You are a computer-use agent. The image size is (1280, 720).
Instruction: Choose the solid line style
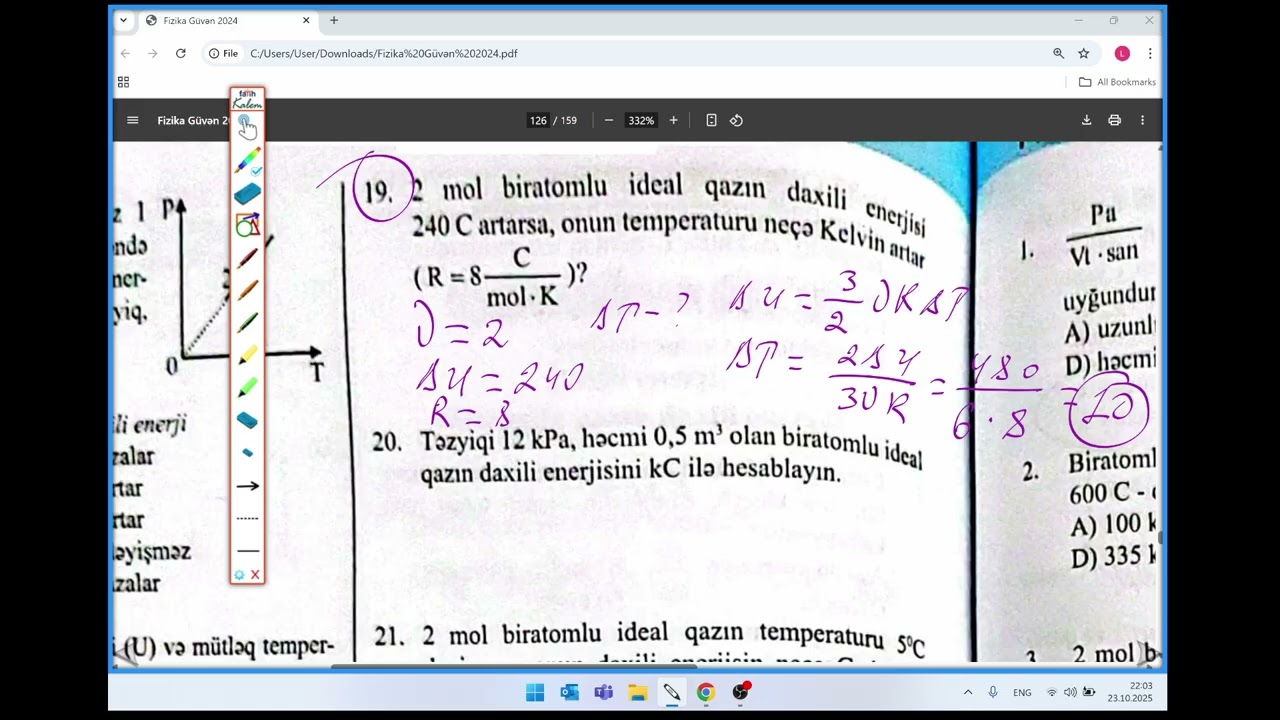click(247, 550)
